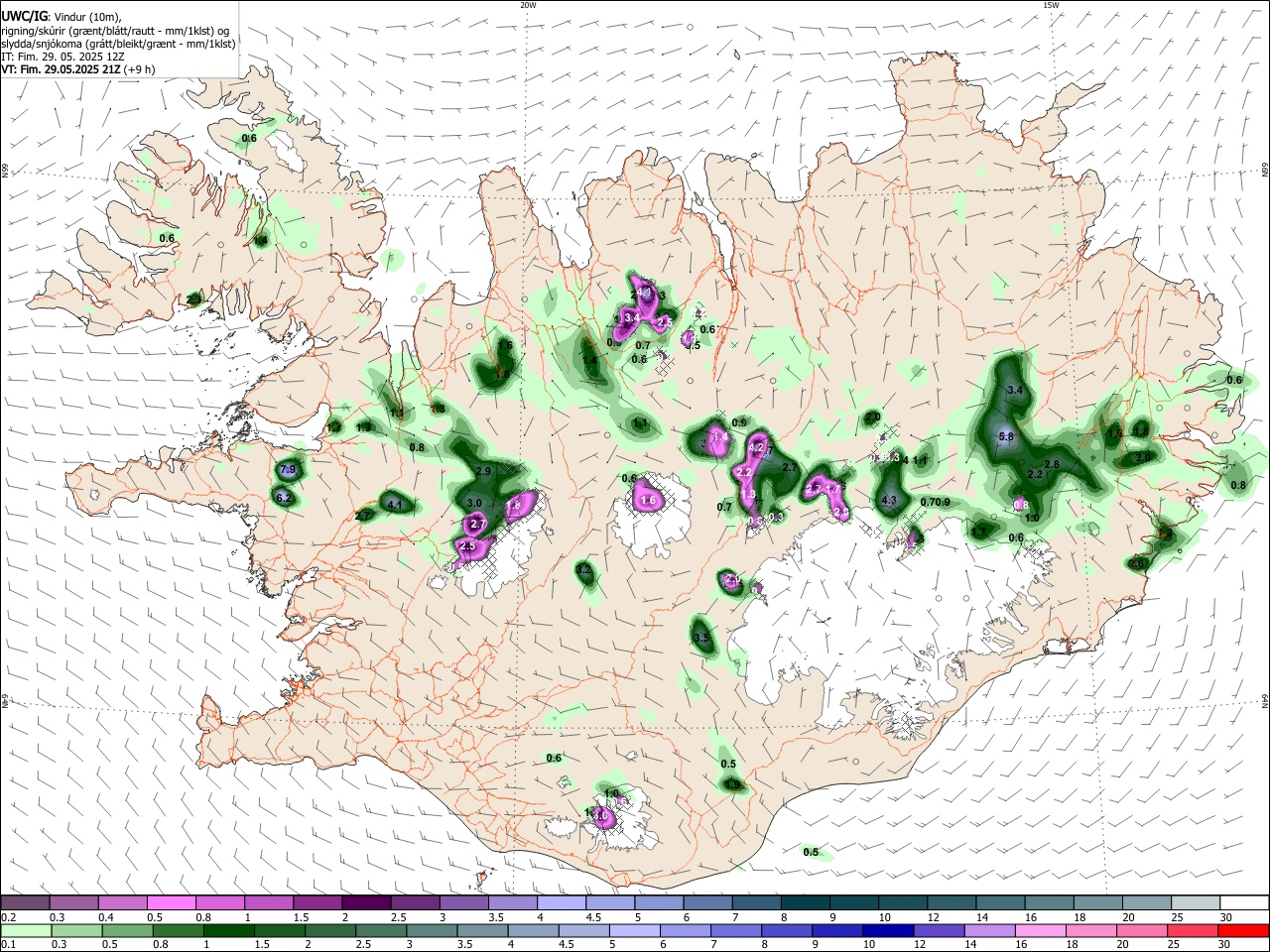Pick lower legend swatch between 7 and 8

(x=735, y=930)
